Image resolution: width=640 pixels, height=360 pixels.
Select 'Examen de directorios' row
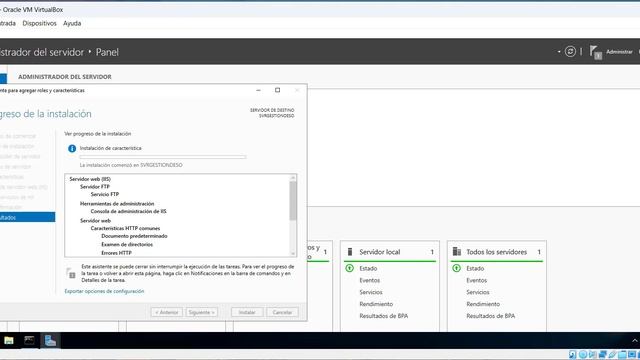(127, 244)
